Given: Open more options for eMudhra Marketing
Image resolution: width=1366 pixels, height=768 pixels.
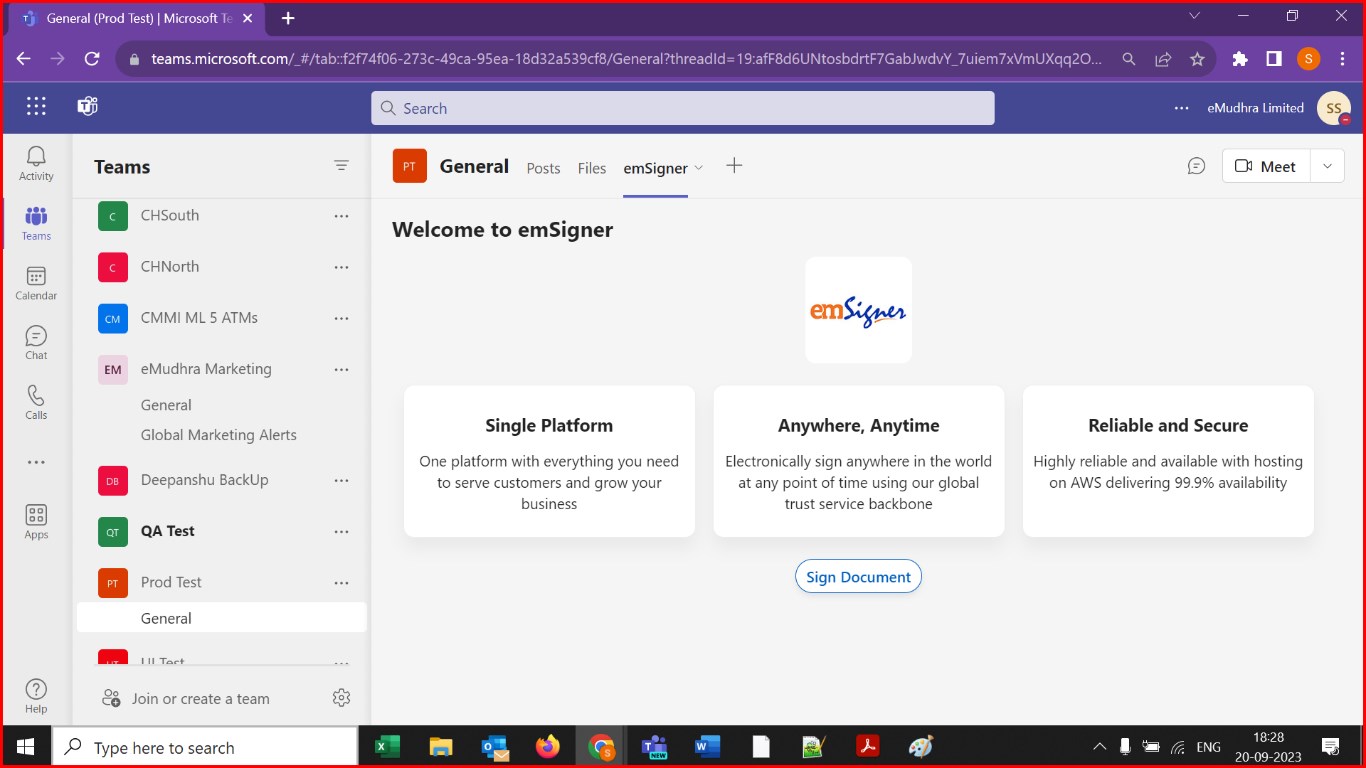Looking at the screenshot, I should [341, 369].
